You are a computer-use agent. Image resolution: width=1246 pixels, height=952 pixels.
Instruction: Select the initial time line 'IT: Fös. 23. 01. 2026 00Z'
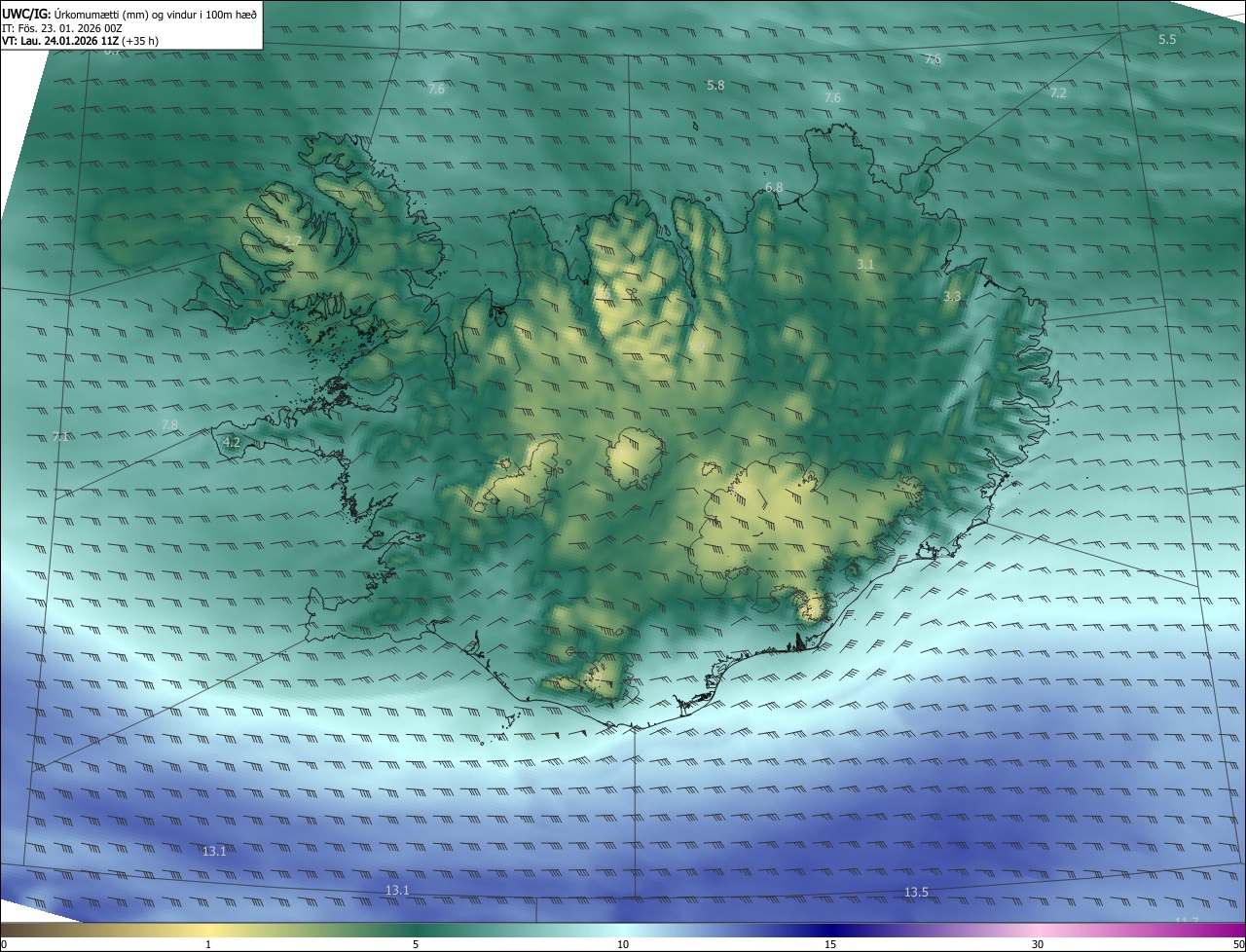tap(62, 27)
